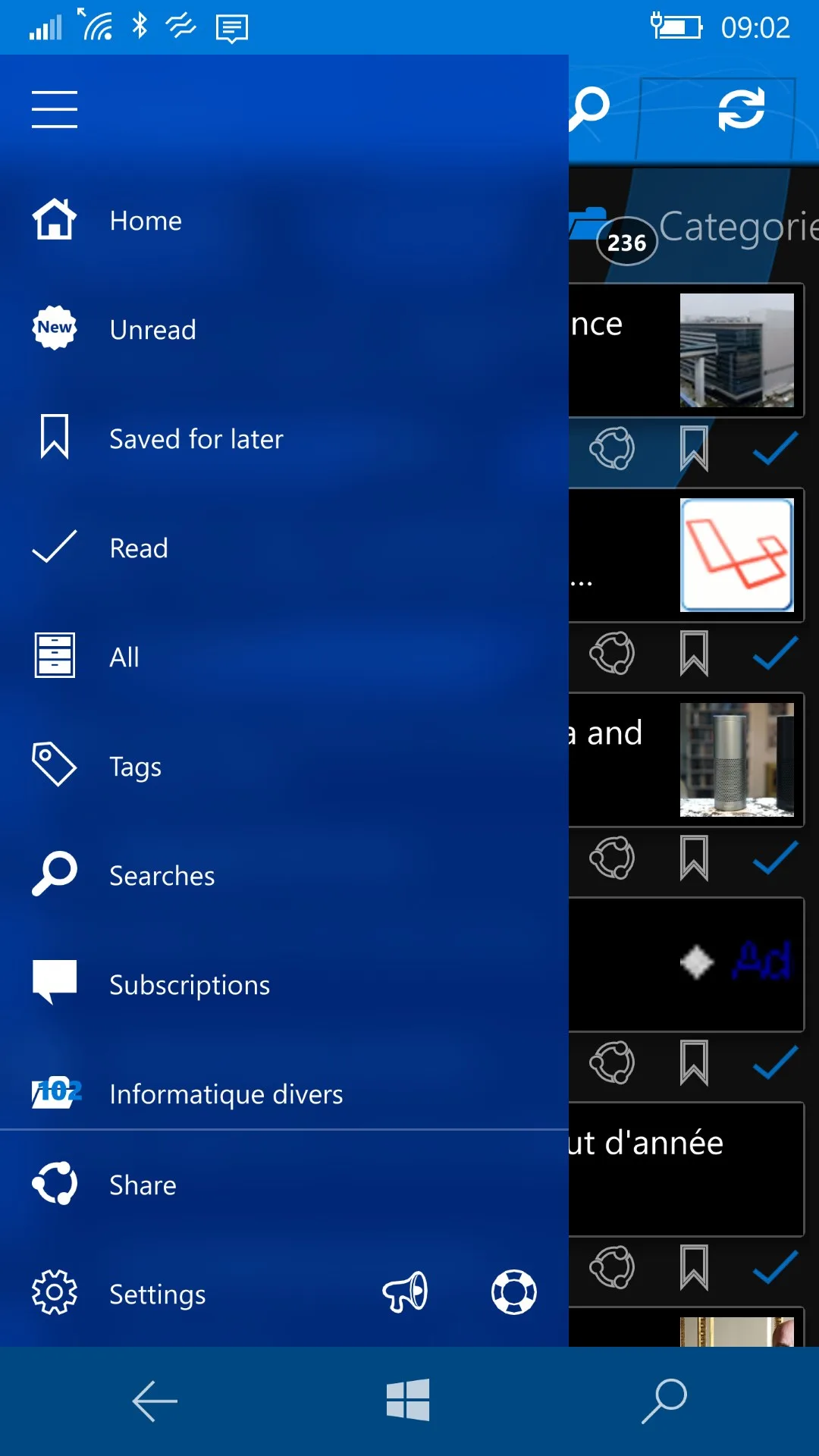
Task: Click the speech bubble Subscriptions icon
Action: 55,982
